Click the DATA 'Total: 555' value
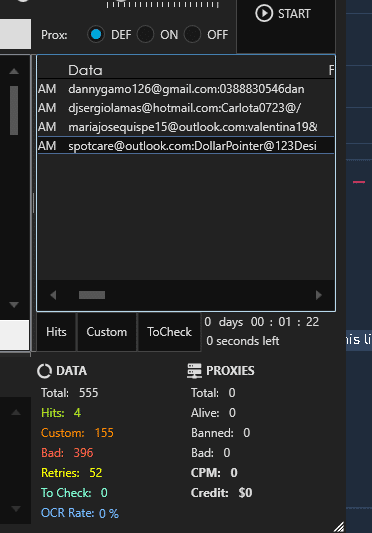The width and height of the screenshot is (372, 533). 70,393
